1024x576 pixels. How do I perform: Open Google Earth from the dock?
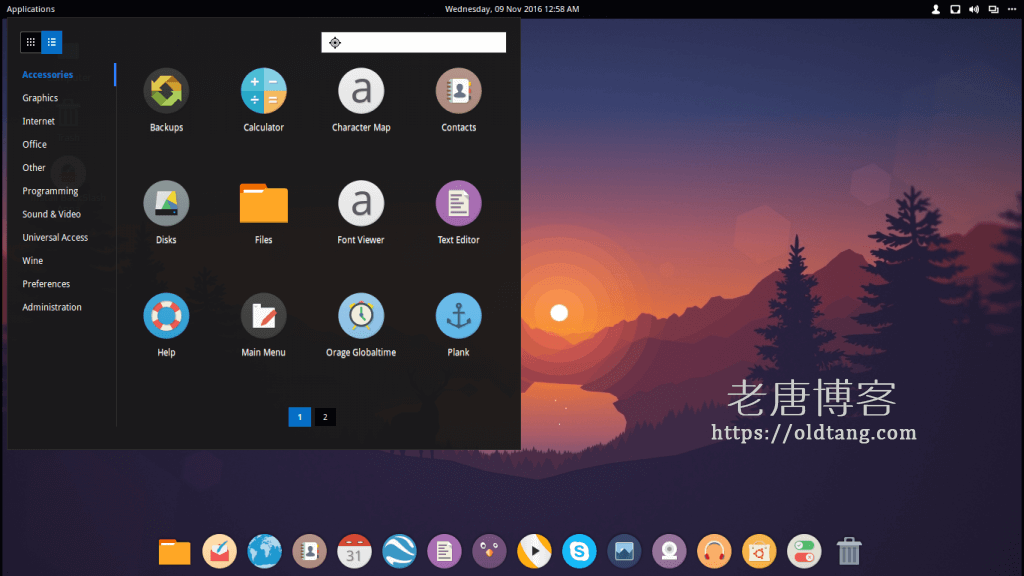(399, 551)
